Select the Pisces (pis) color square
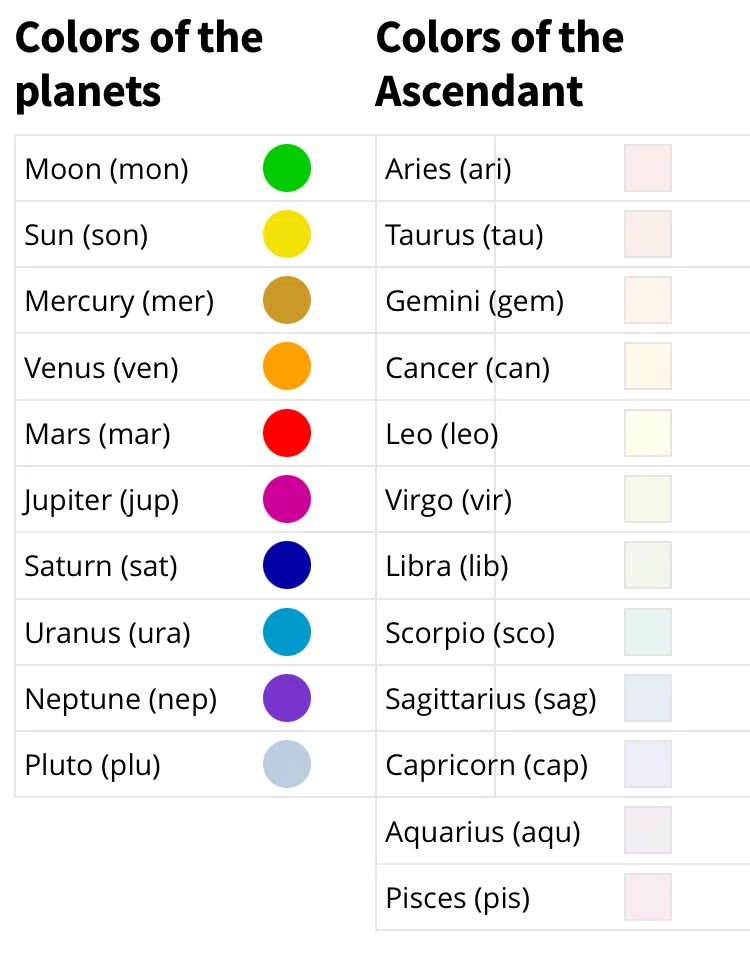This screenshot has height=976, width=750. [x=648, y=897]
